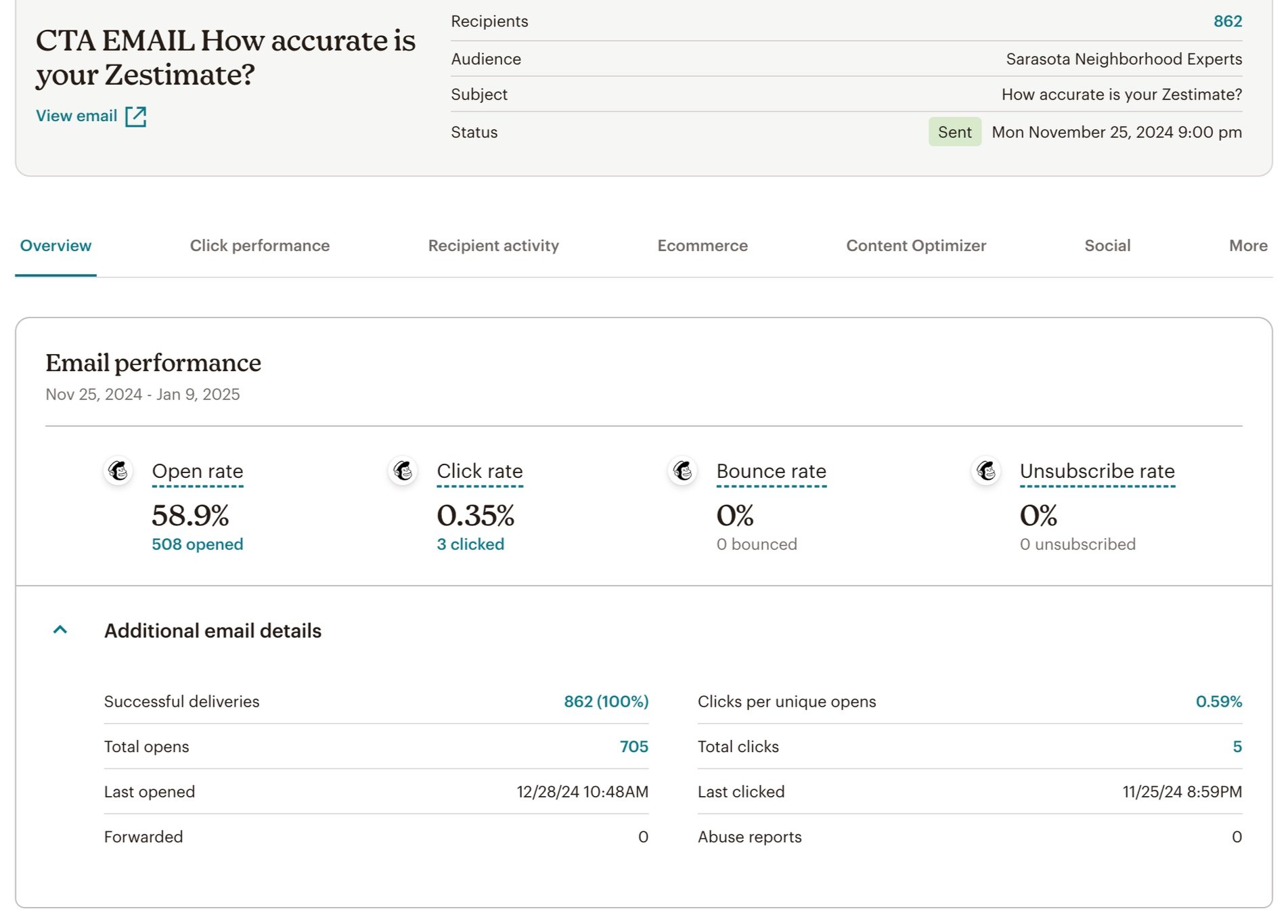Image resolution: width=1288 pixels, height=924 pixels.
Task: Click the Forwarded row label
Action: point(143,837)
